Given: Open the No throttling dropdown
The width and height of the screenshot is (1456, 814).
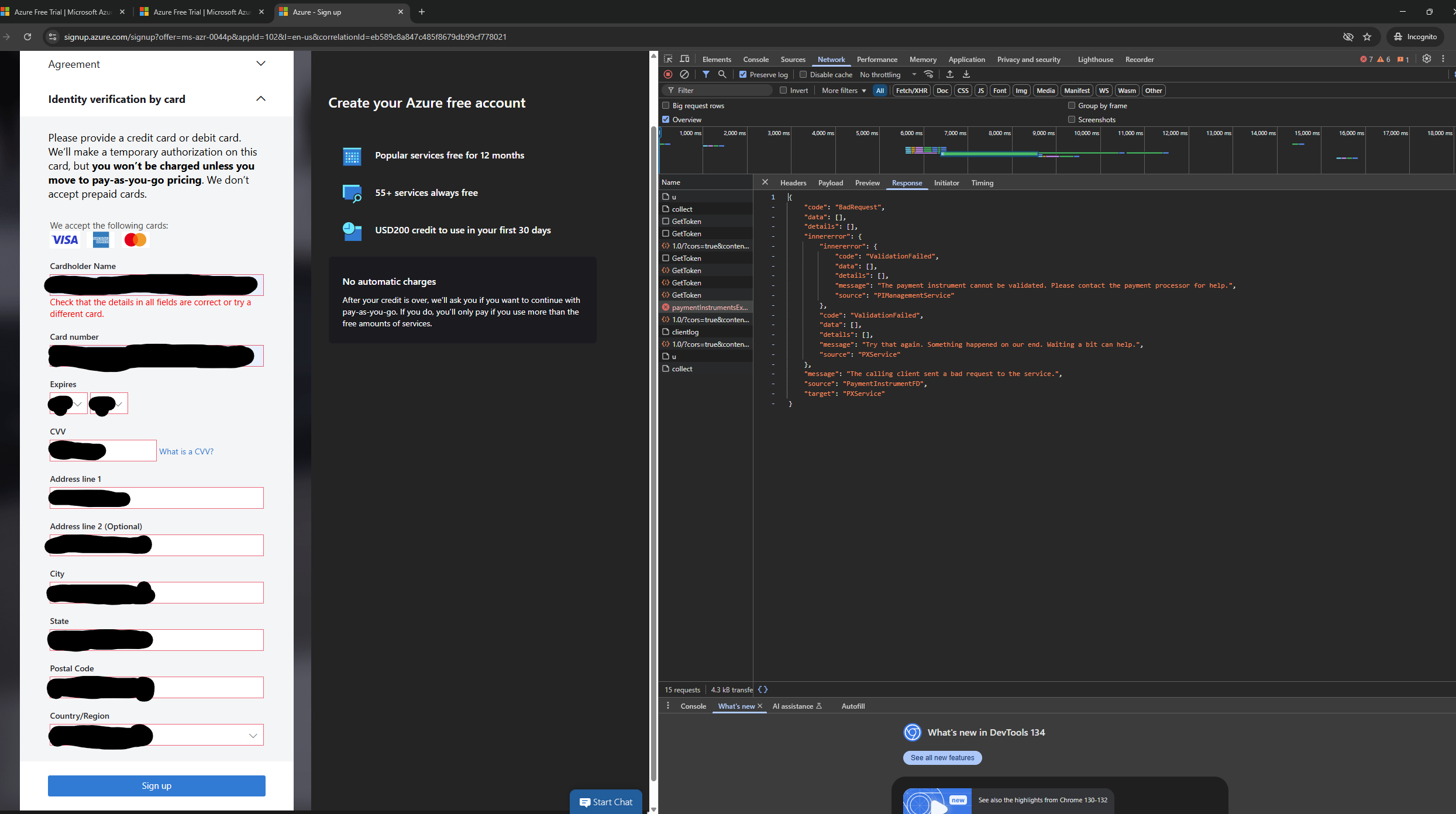Looking at the screenshot, I should click(888, 74).
